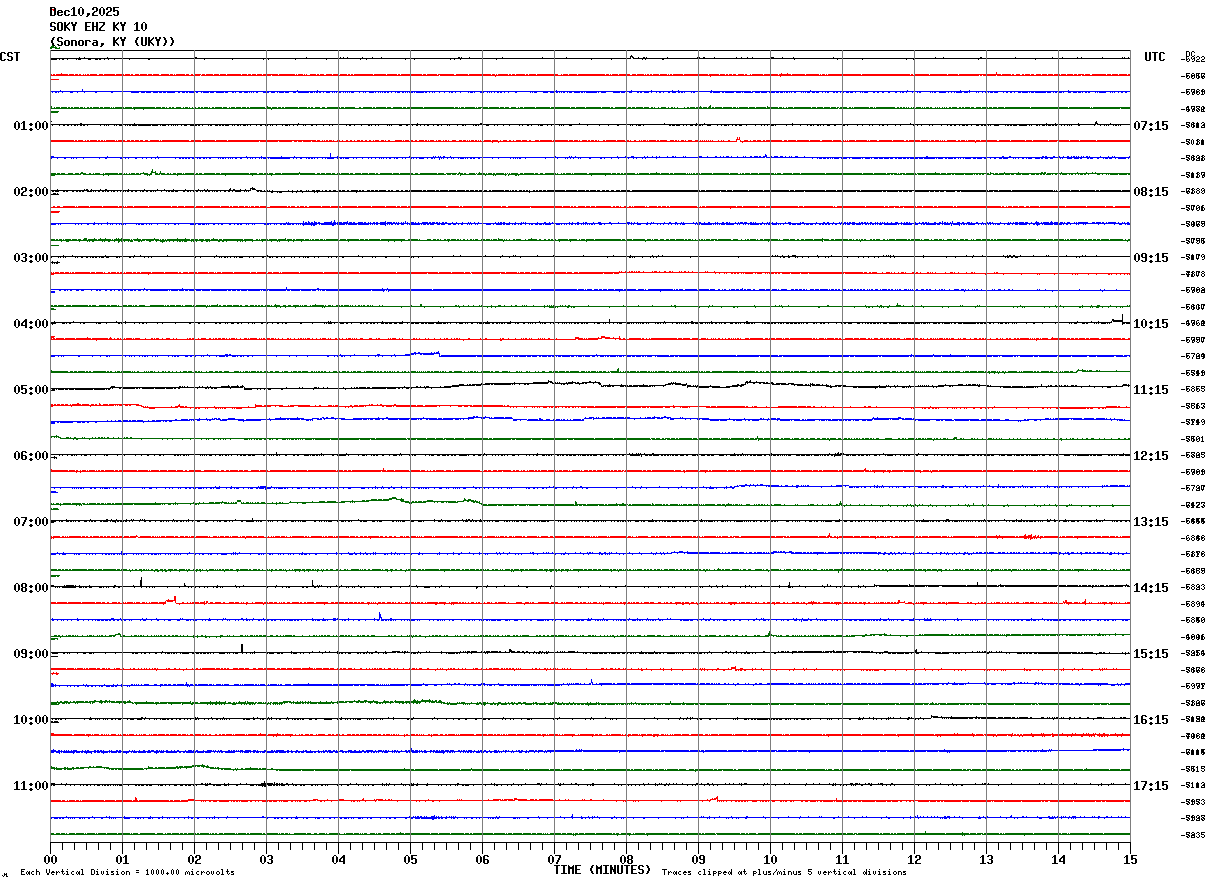The width and height of the screenshot is (1210, 886).
Task: Select the station header SOKY EHZ KY 10
Action: [x=98, y=27]
